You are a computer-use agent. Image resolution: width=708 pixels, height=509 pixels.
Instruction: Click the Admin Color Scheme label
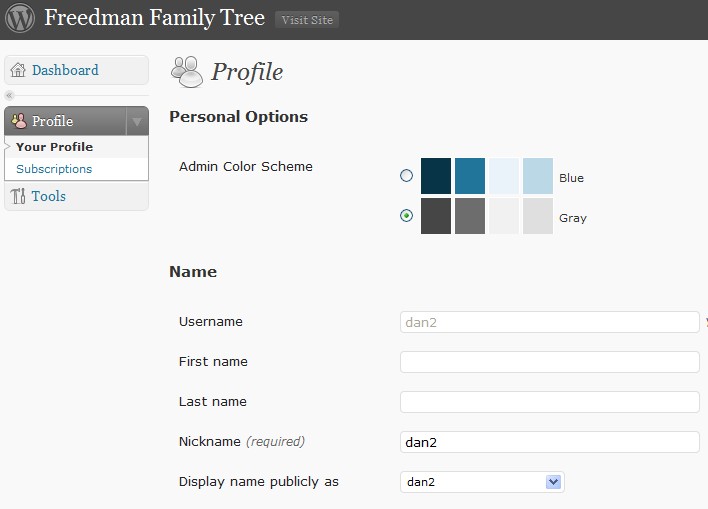pyautogui.click(x=246, y=167)
